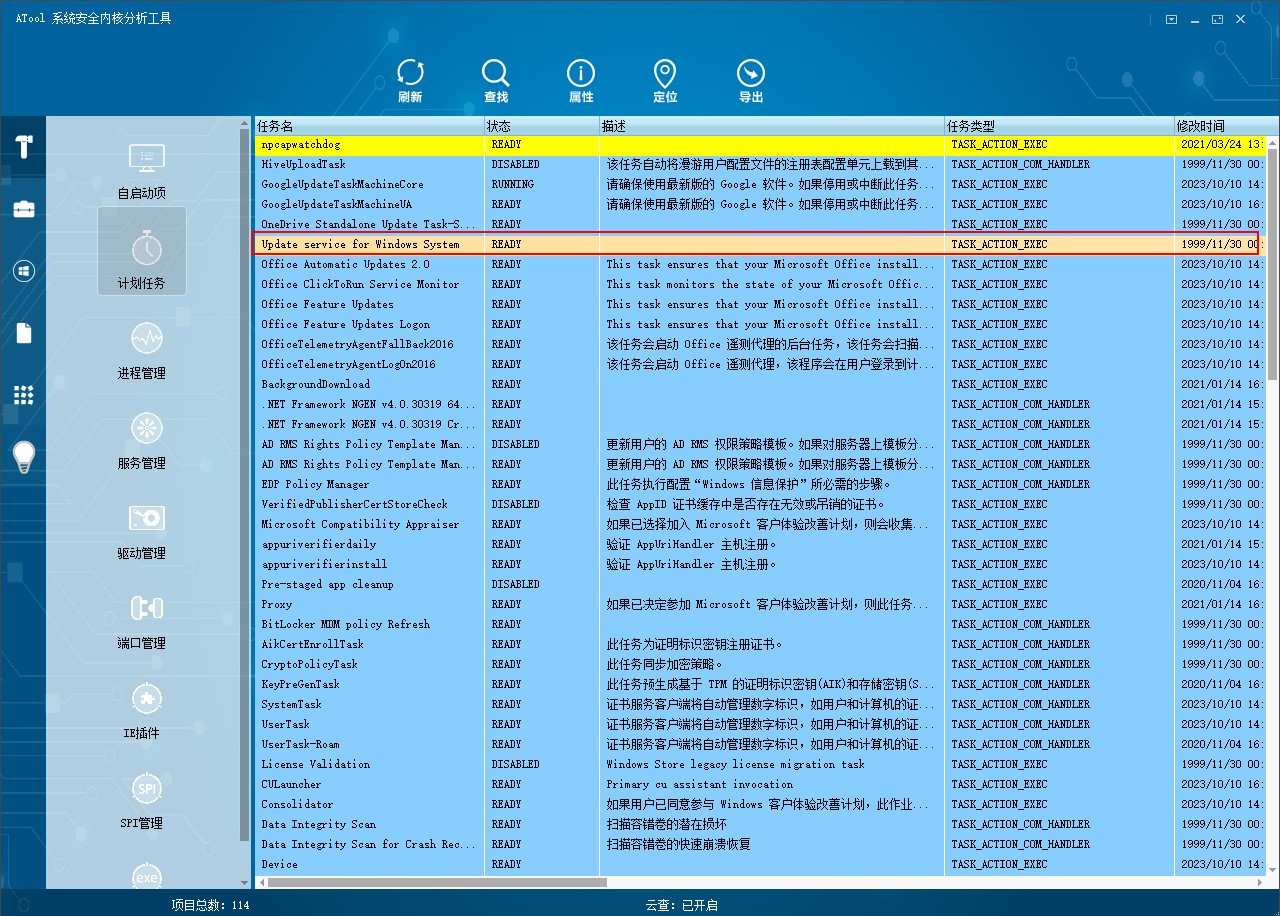Click the 导出 export icon
The image size is (1280, 916).
point(751,73)
